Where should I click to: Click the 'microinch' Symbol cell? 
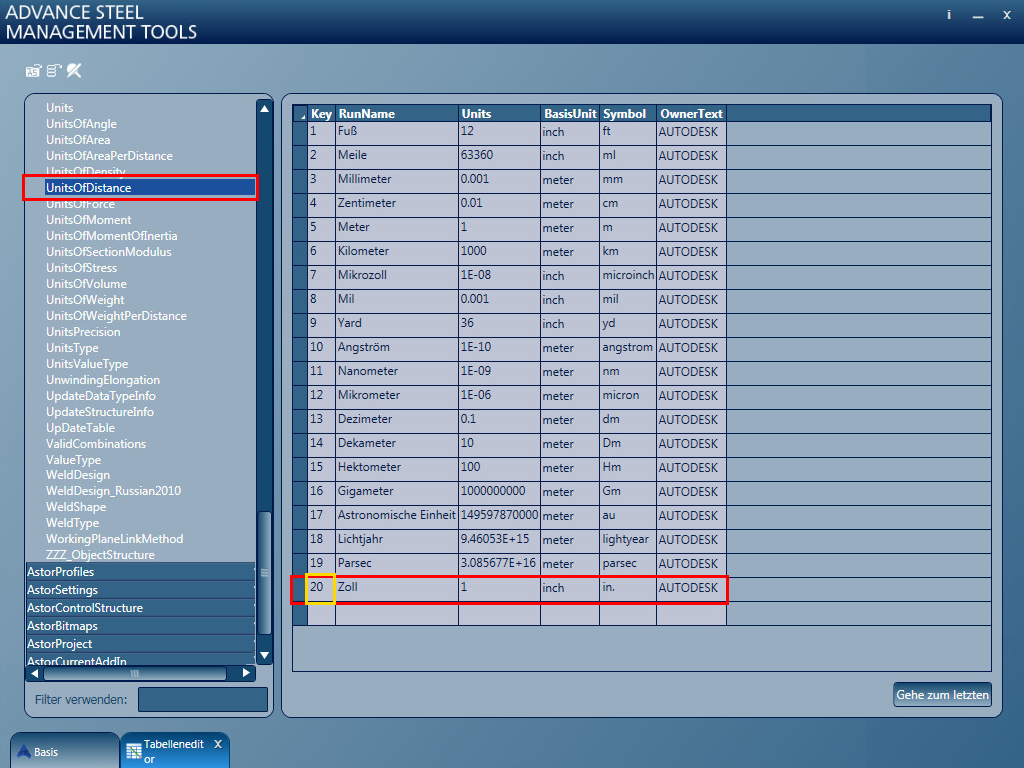pyautogui.click(x=628, y=276)
